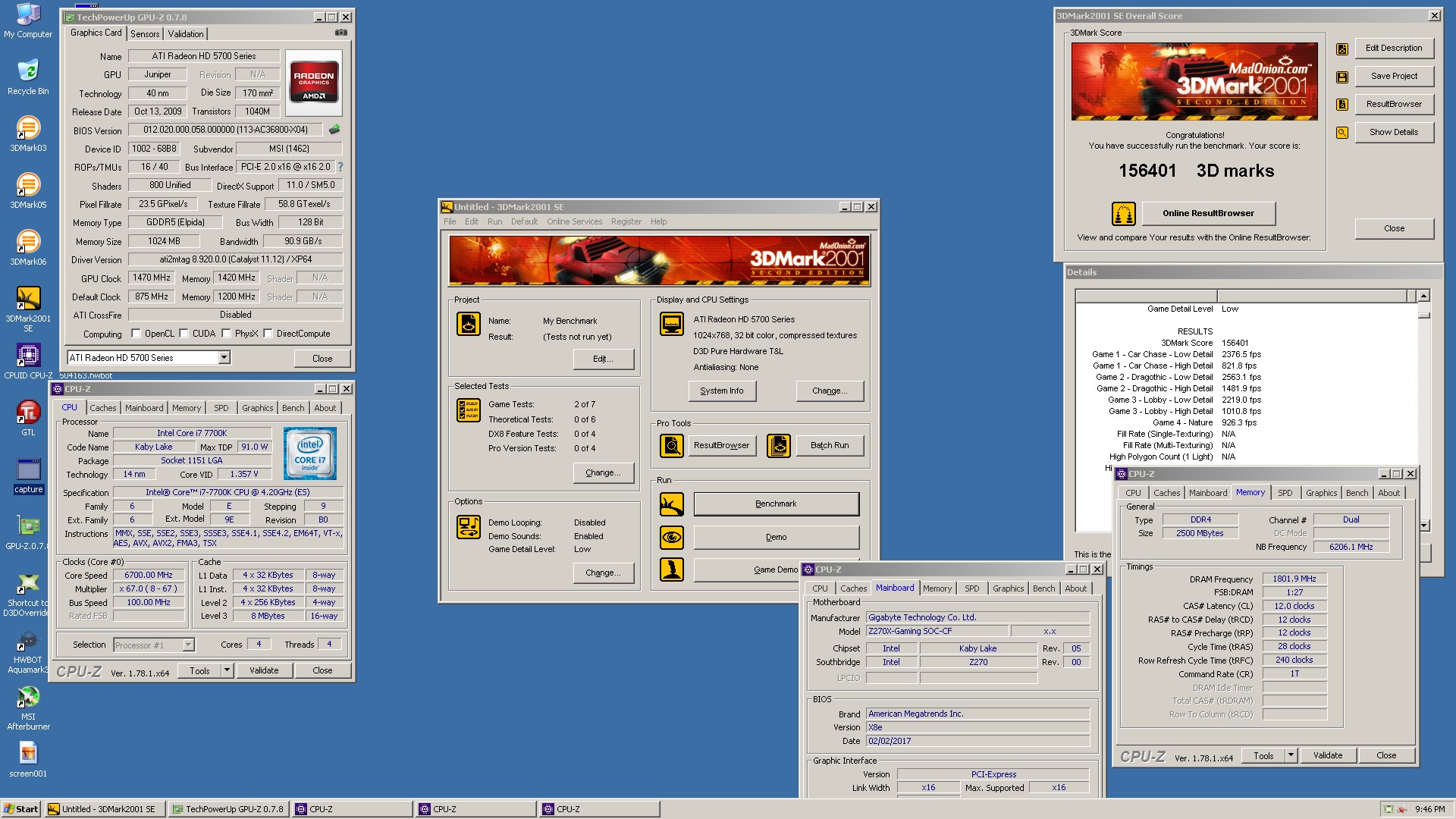Open the Tools dropdown arrow in CPU-Z CPU window
Screen dimensions: 1456x819
coord(227,670)
